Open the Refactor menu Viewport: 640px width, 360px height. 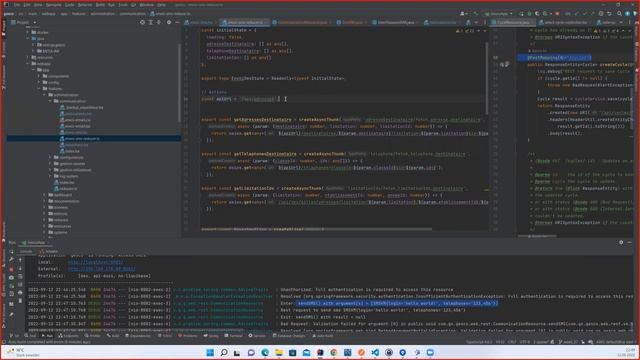[85, 5]
